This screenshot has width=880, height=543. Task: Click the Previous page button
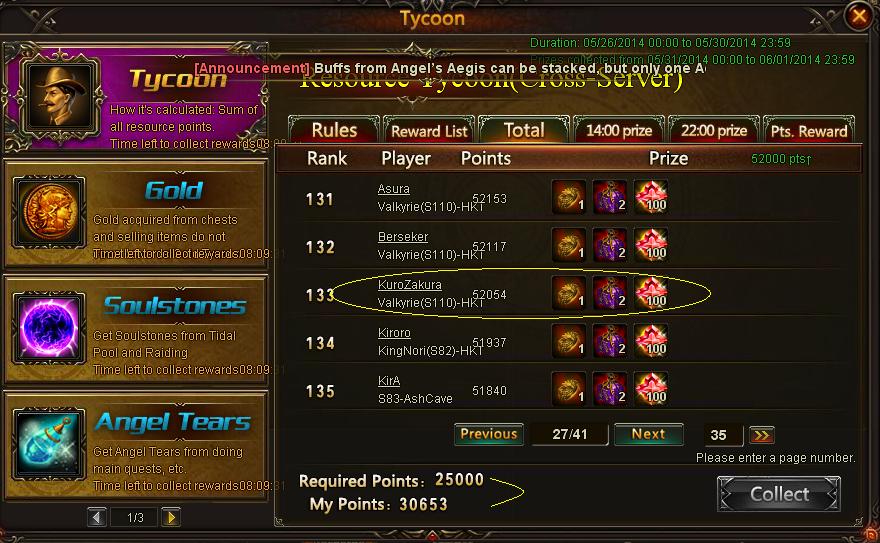click(x=488, y=434)
